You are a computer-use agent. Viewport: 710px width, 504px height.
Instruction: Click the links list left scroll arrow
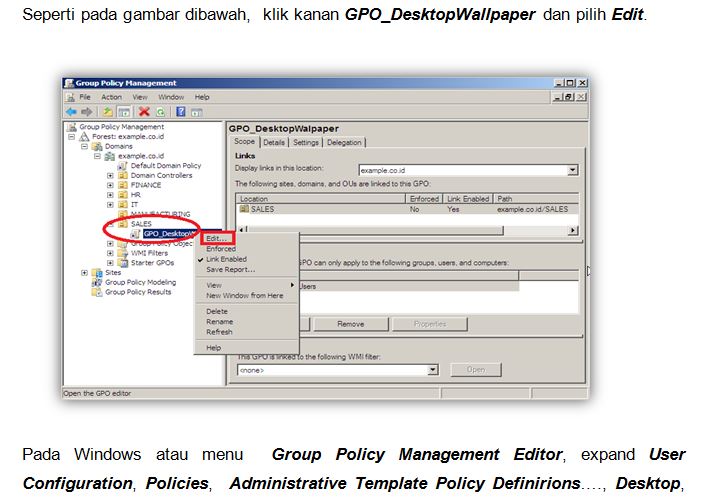(242, 230)
